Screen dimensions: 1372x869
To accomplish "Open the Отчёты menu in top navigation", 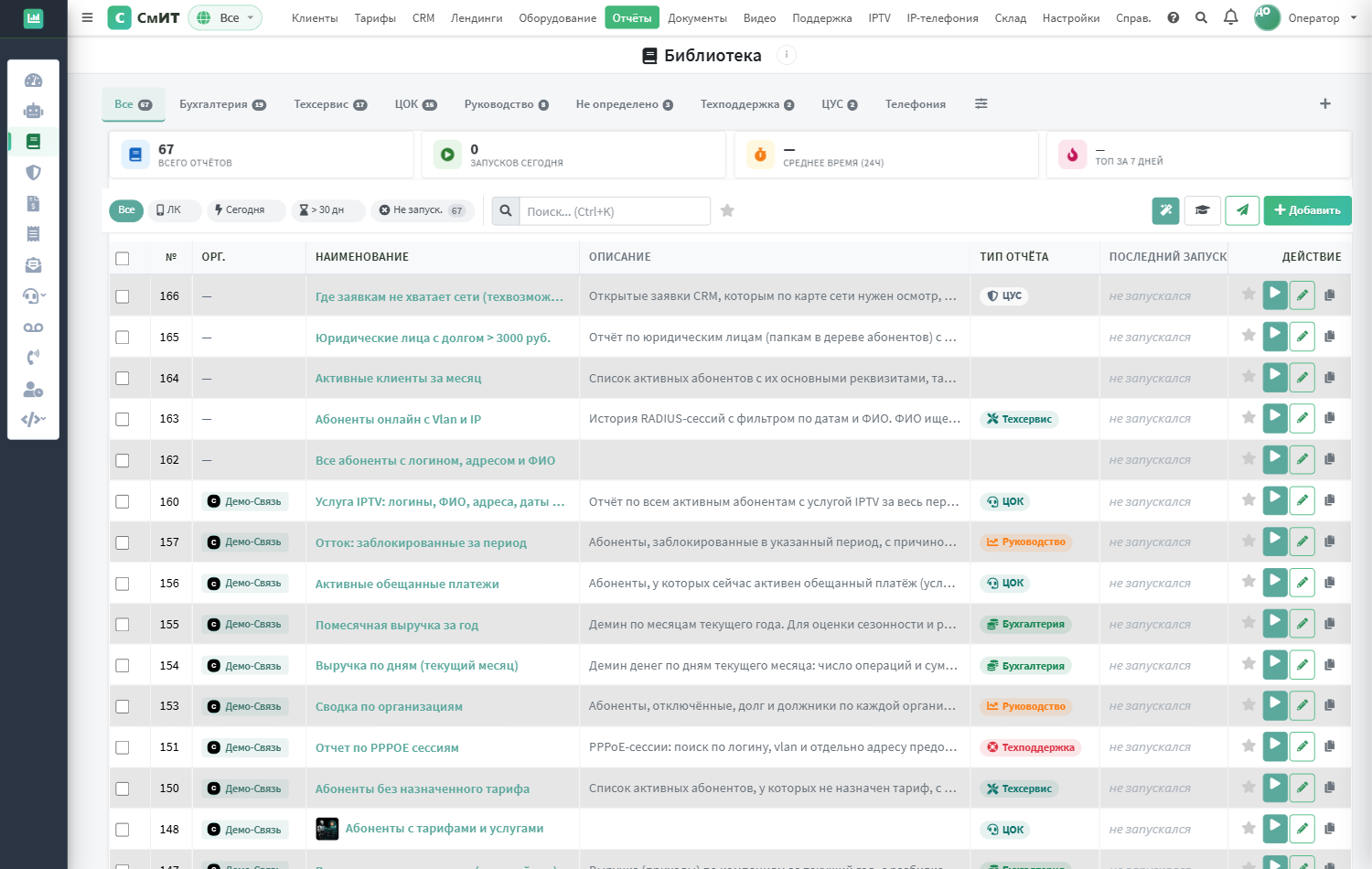I will pyautogui.click(x=632, y=17).
